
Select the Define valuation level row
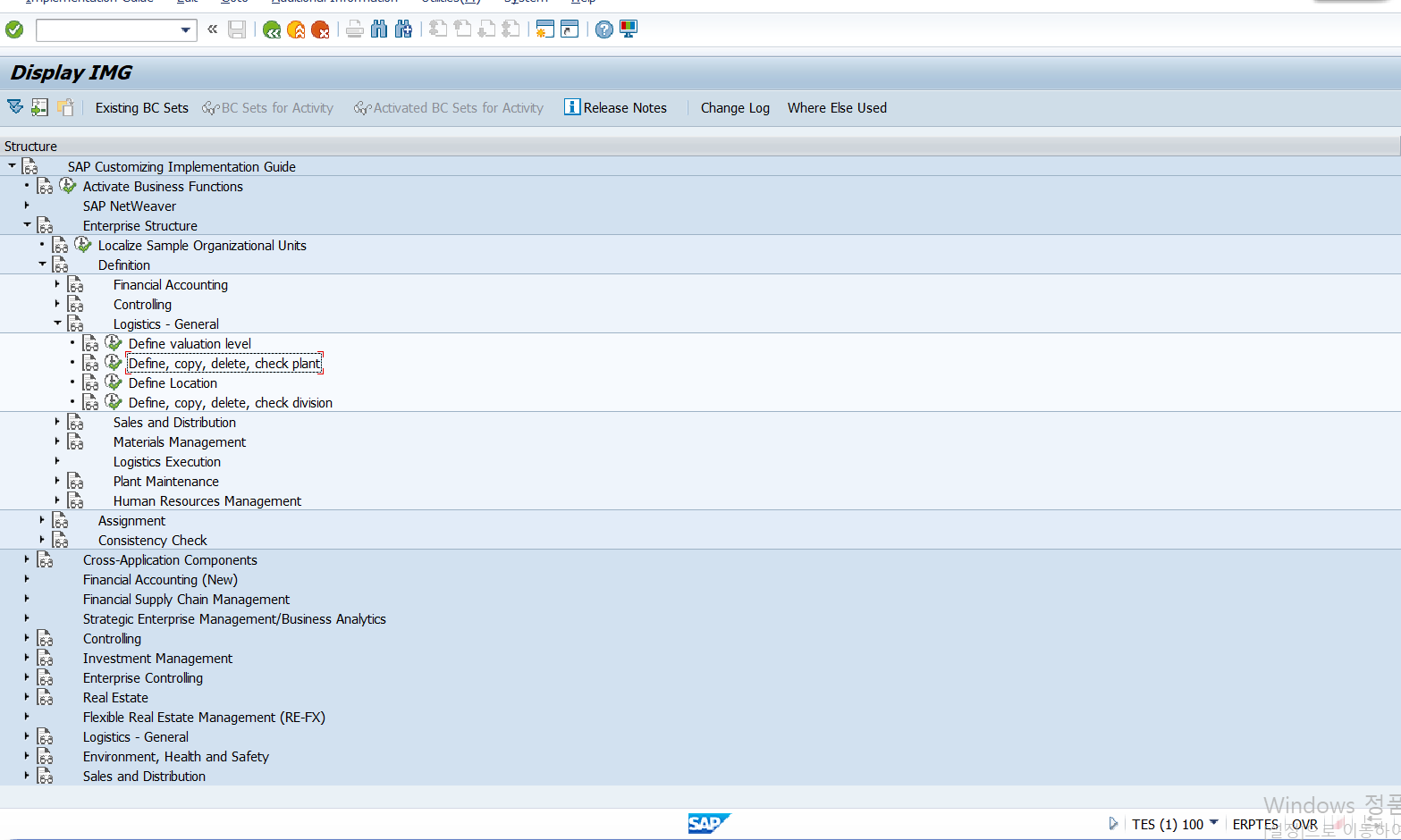coord(190,344)
